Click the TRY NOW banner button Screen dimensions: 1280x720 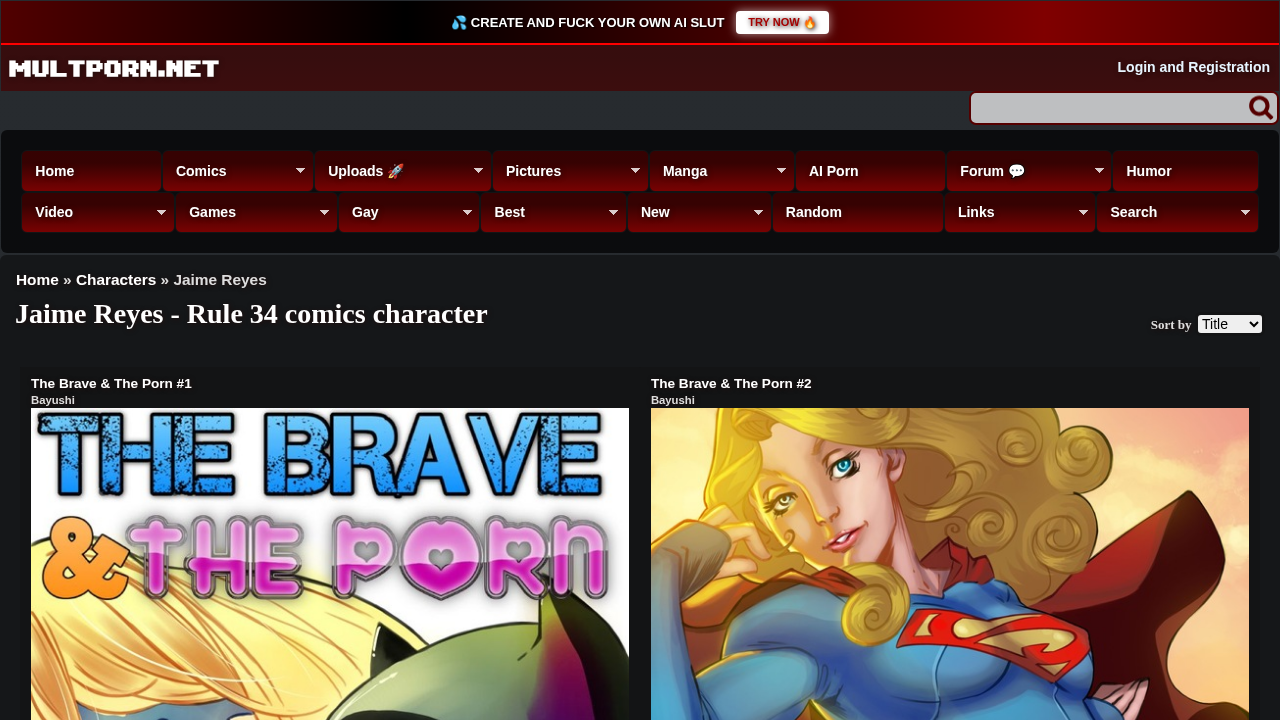tap(782, 22)
